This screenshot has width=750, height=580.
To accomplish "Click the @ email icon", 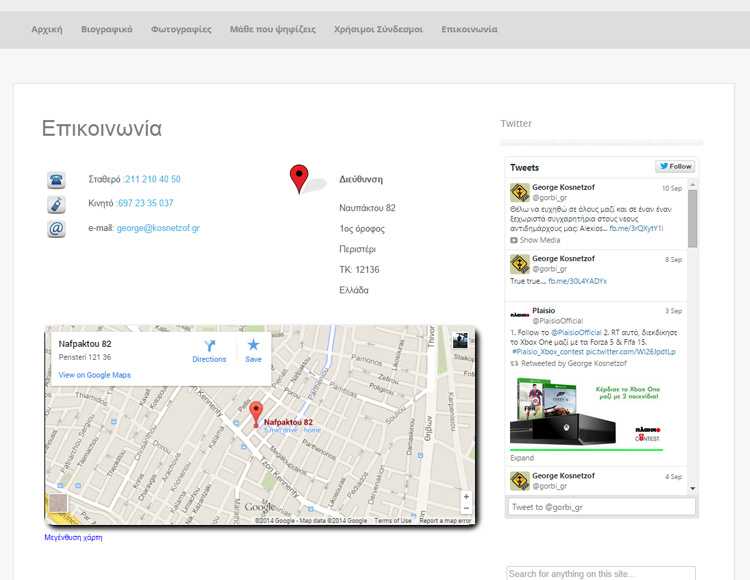I will click(x=56, y=229).
